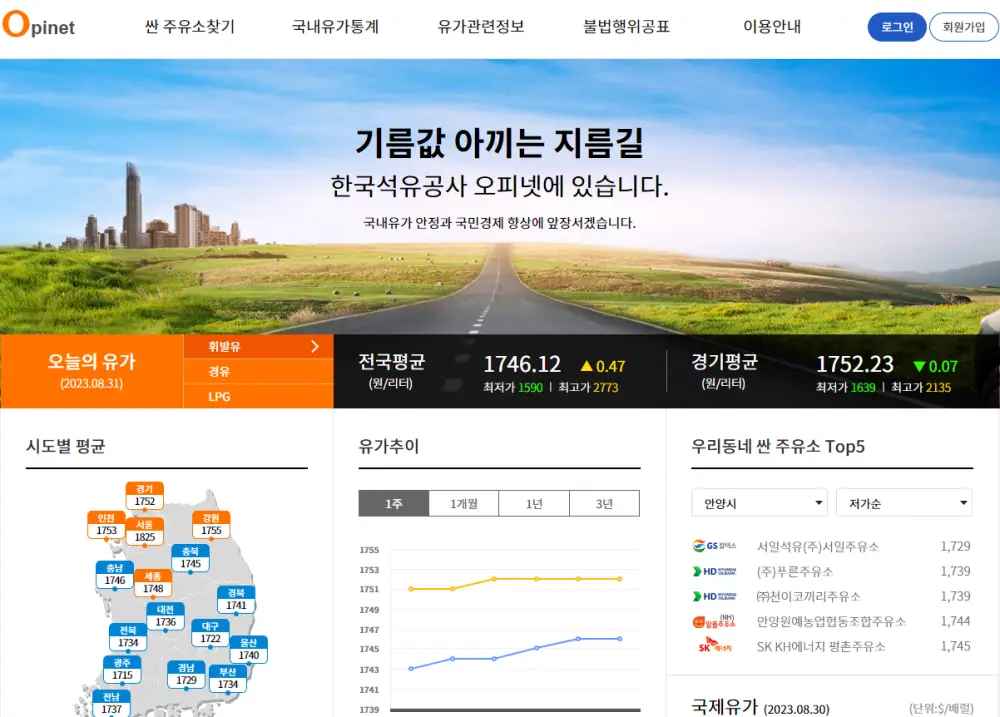Image resolution: width=1000 pixels, height=717 pixels.
Task: Click the 로그인 button
Action: 895,27
